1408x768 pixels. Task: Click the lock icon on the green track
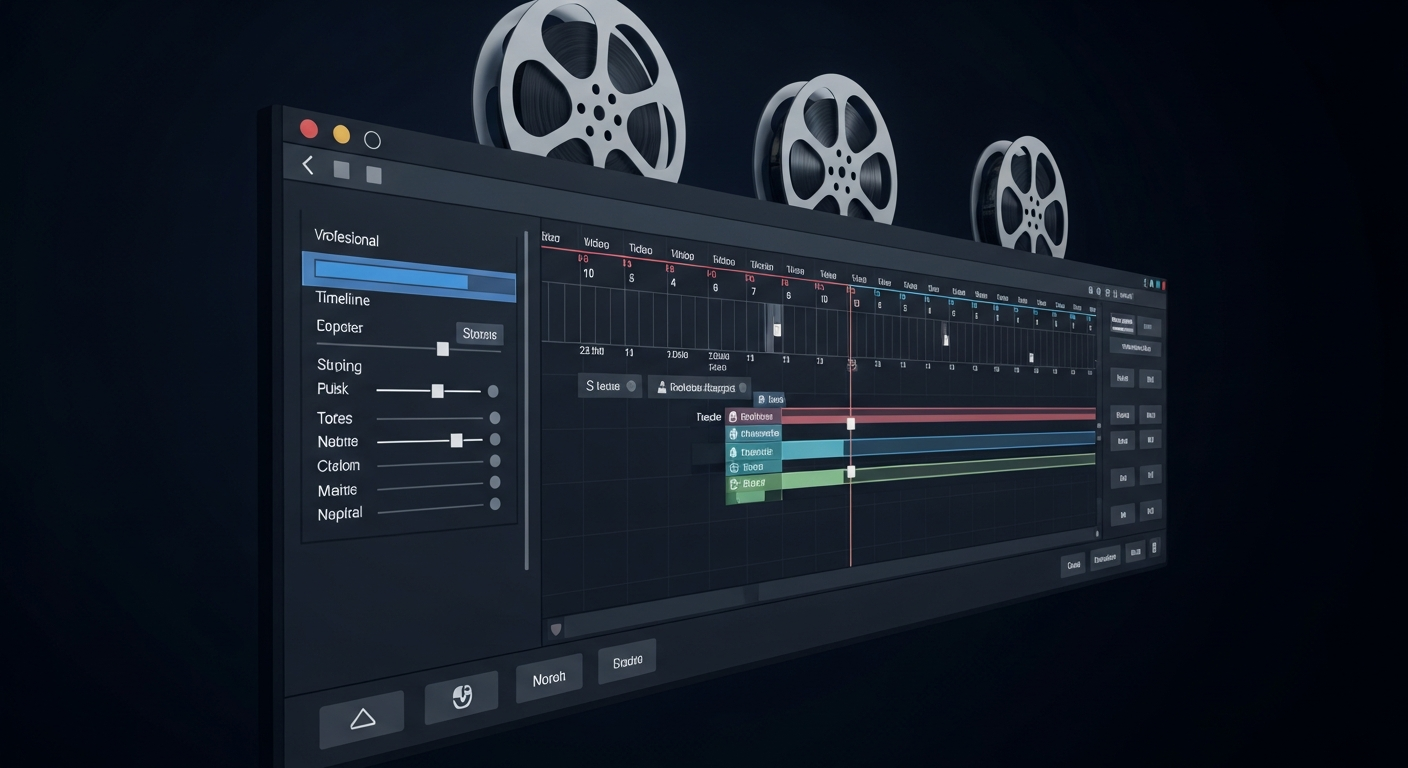tap(734, 484)
